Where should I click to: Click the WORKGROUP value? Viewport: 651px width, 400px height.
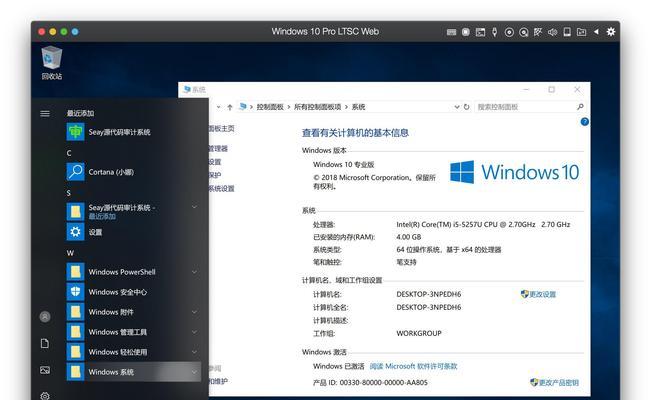pyautogui.click(x=419, y=333)
